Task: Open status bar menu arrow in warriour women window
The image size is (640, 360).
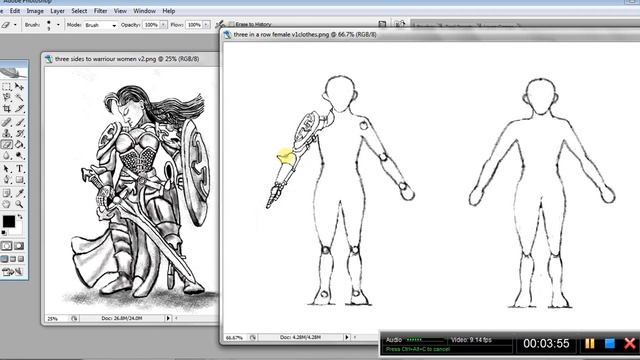Action: click(x=168, y=318)
